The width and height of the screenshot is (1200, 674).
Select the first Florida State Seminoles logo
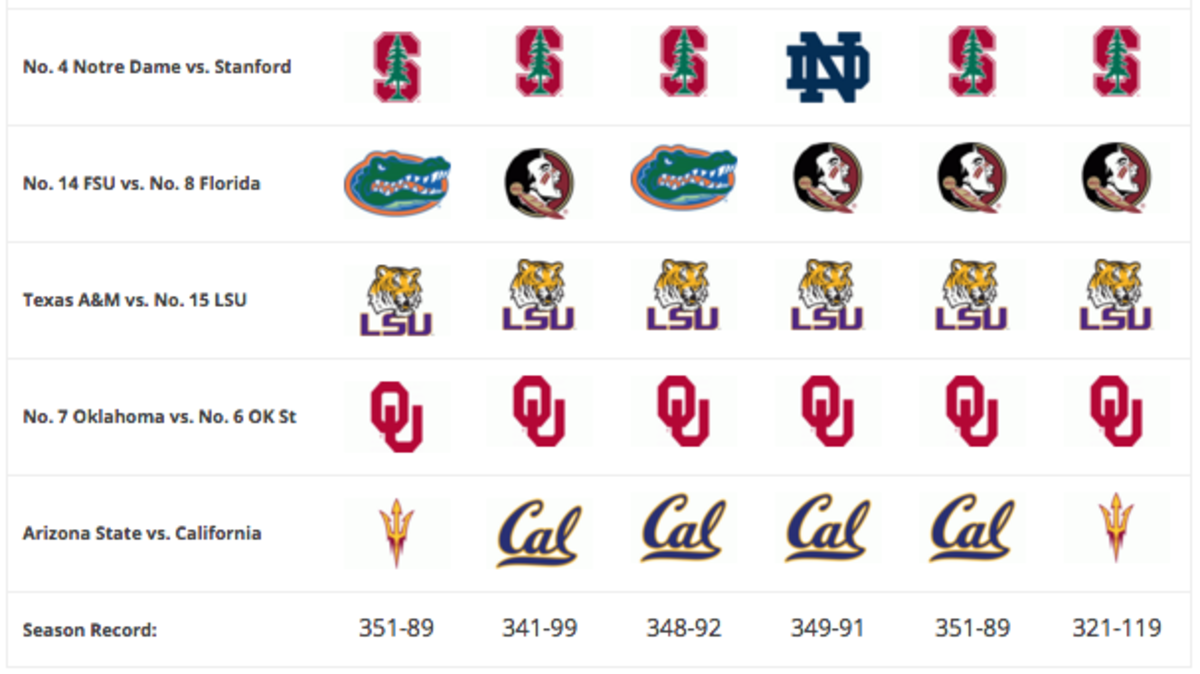pos(540,183)
